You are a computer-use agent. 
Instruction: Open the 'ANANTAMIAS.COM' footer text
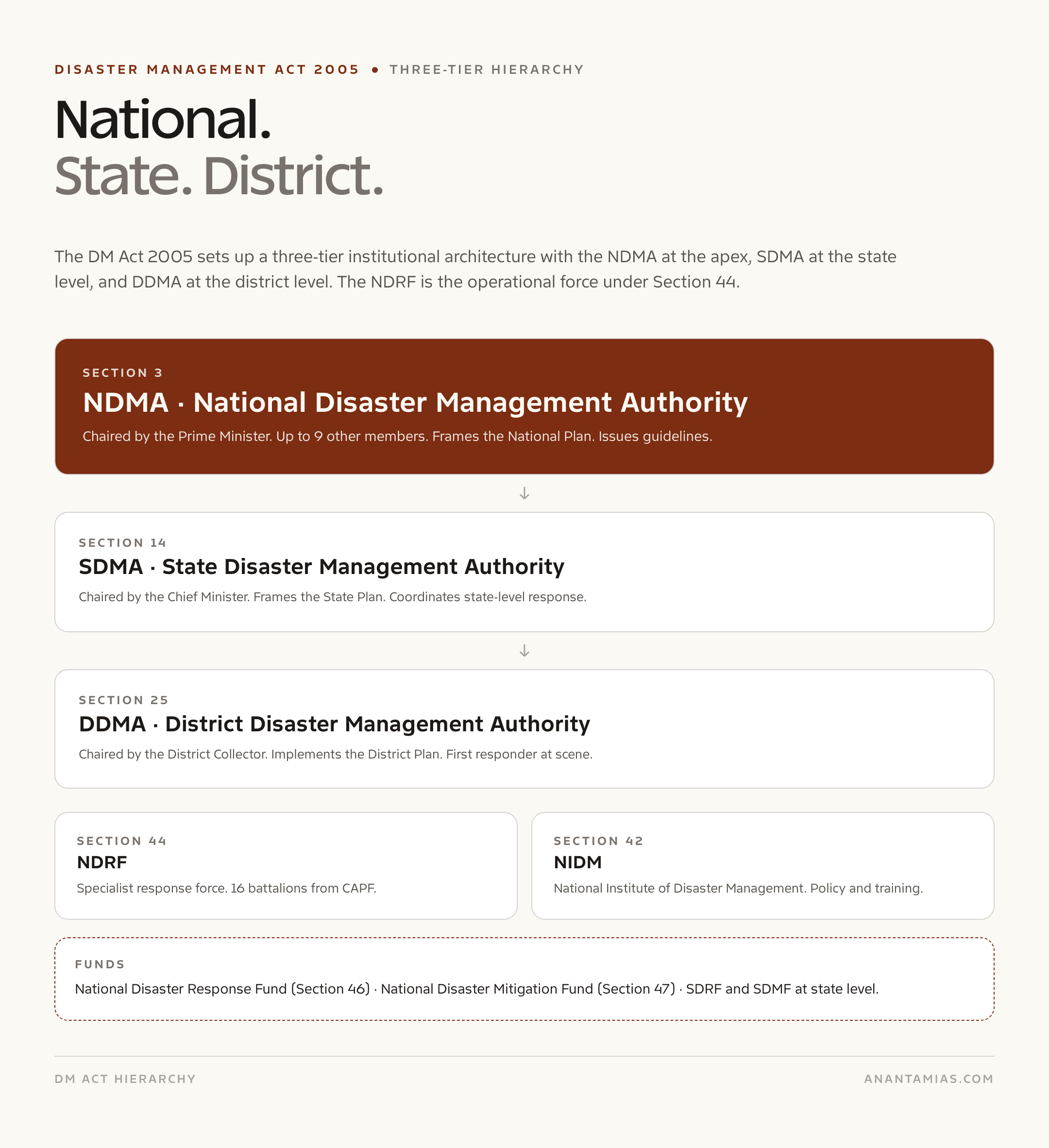(929, 1079)
